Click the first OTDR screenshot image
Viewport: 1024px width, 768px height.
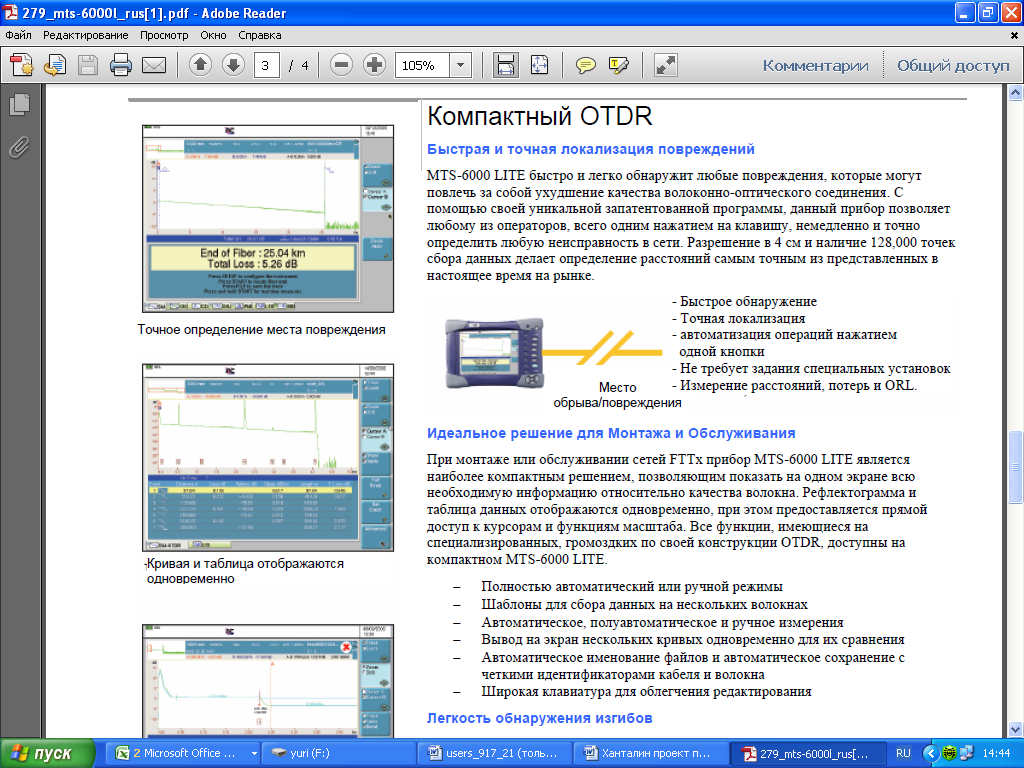click(268, 218)
